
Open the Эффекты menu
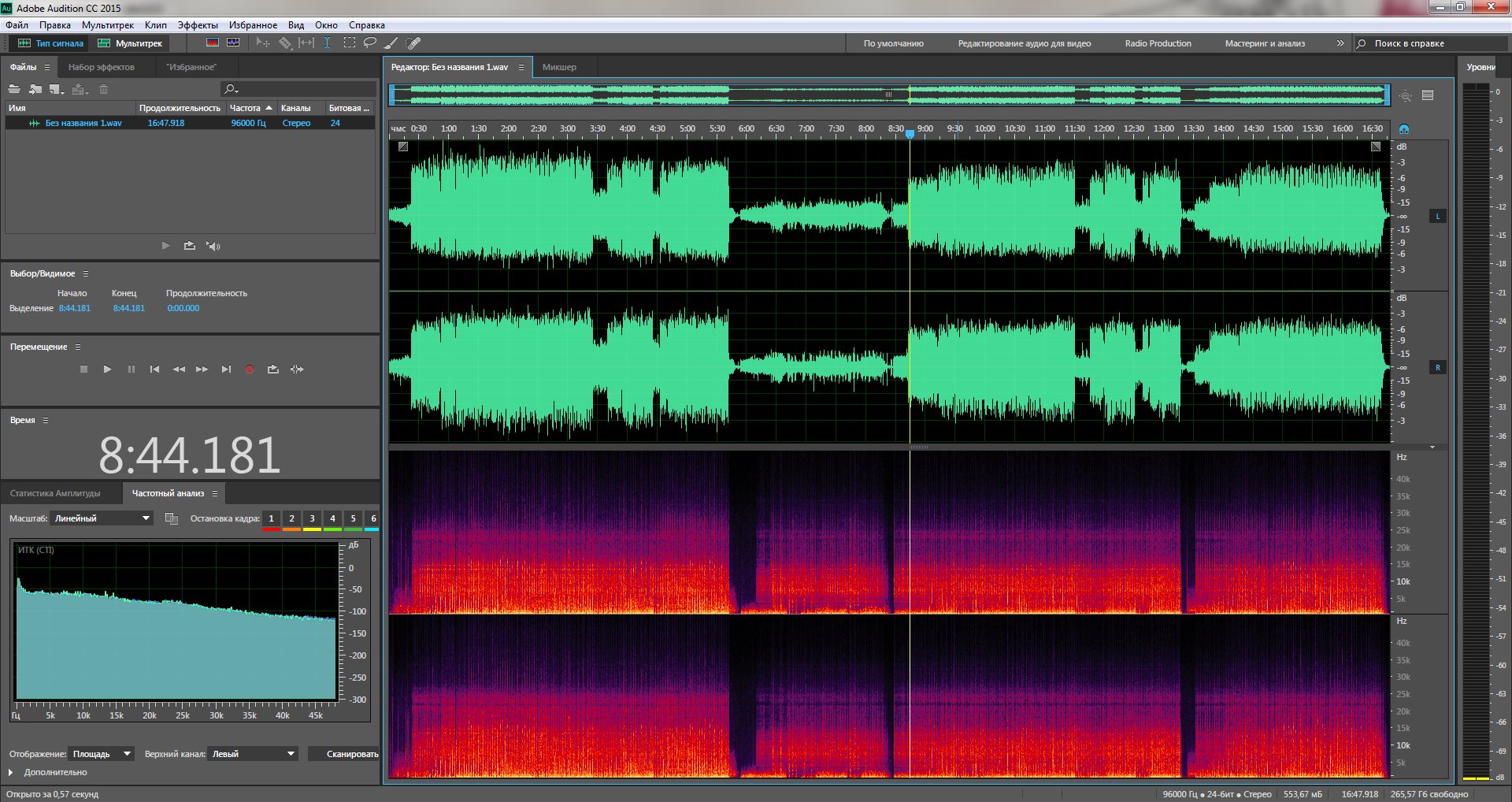pyautogui.click(x=197, y=25)
